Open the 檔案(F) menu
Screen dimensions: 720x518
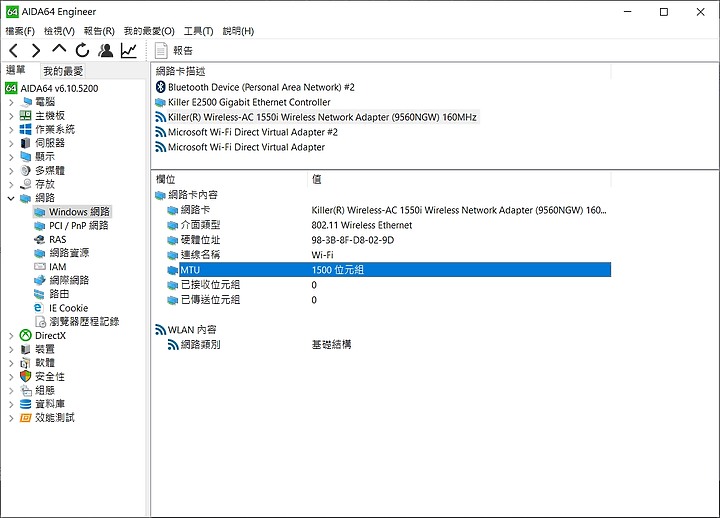point(20,31)
